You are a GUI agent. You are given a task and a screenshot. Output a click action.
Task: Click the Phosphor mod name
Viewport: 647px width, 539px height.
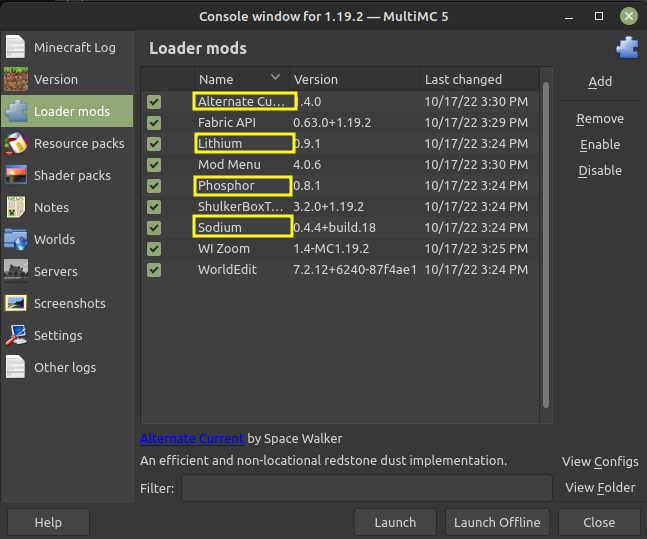point(226,186)
